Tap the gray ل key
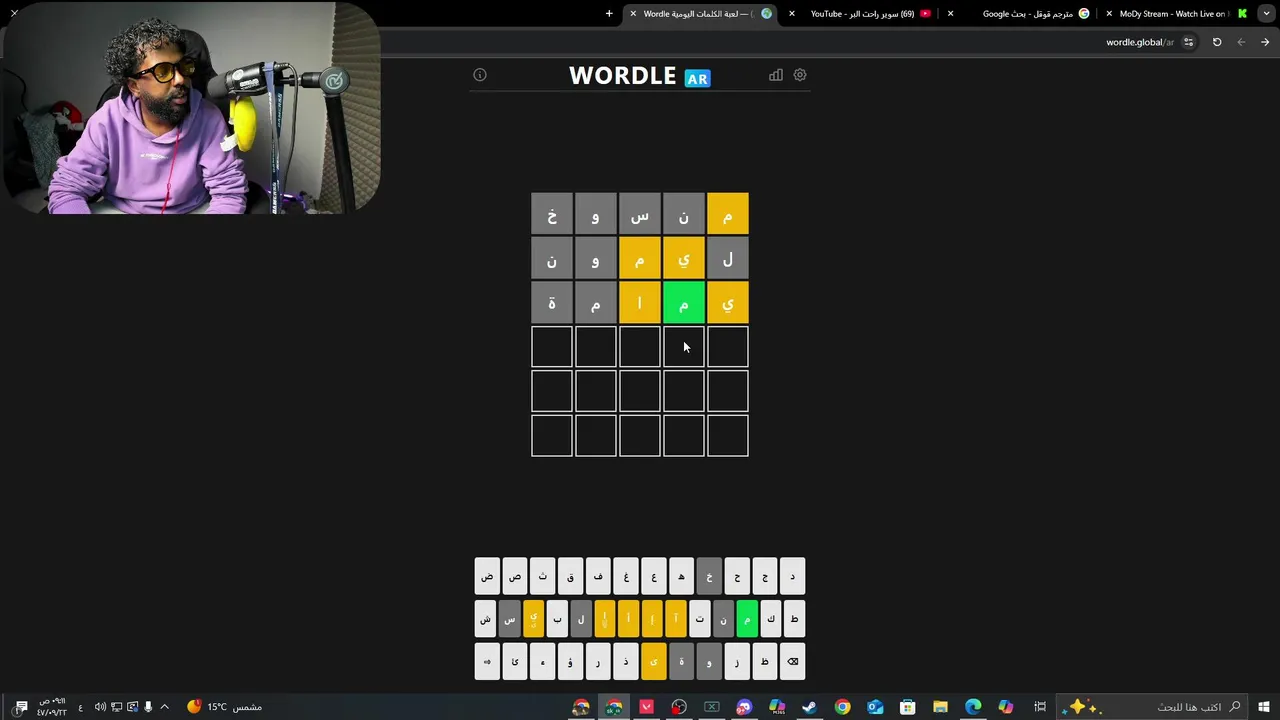The width and height of the screenshot is (1280, 720). tap(581, 619)
